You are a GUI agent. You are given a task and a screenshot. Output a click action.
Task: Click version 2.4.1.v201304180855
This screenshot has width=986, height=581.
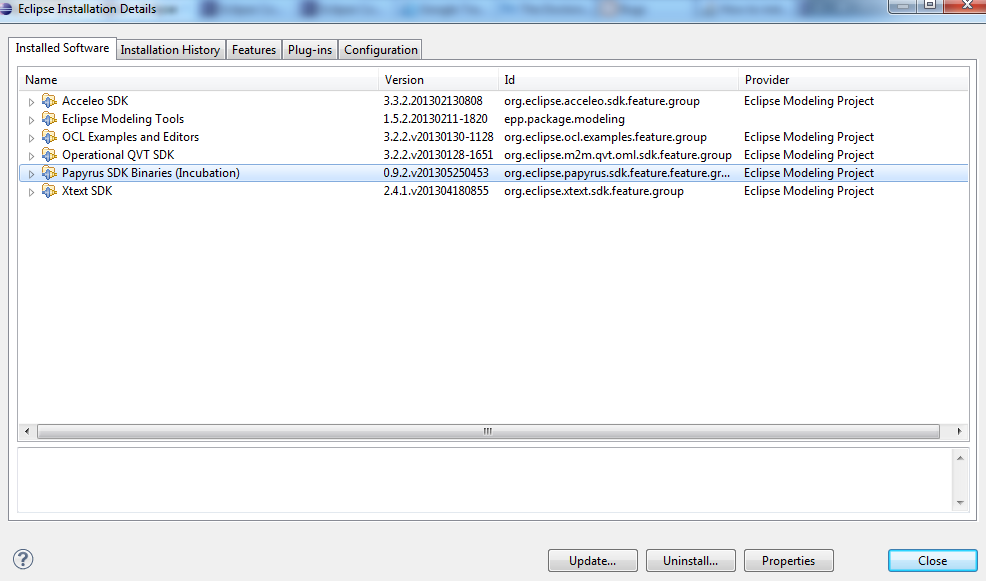(x=436, y=191)
